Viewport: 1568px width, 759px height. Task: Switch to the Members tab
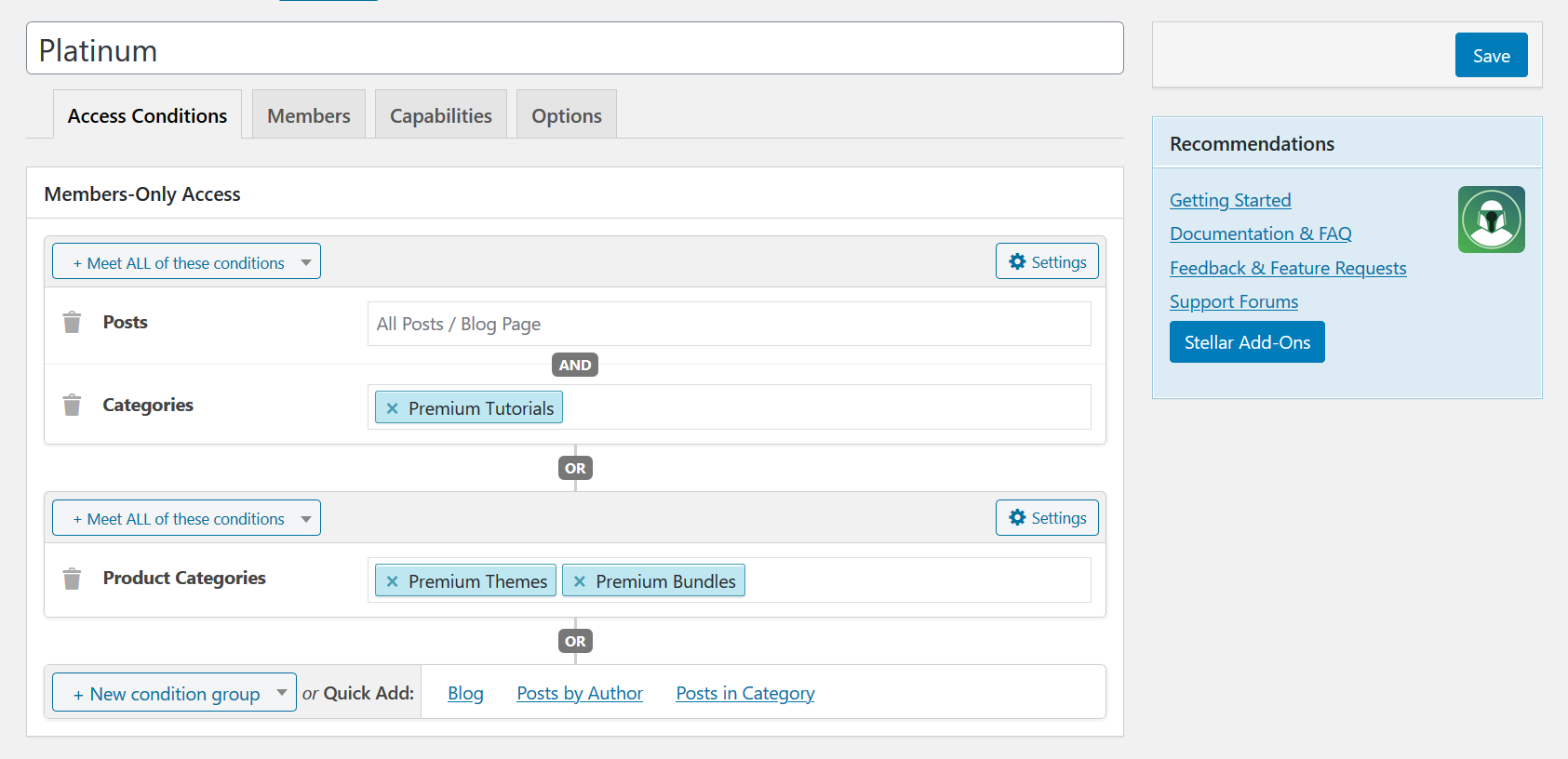(309, 114)
